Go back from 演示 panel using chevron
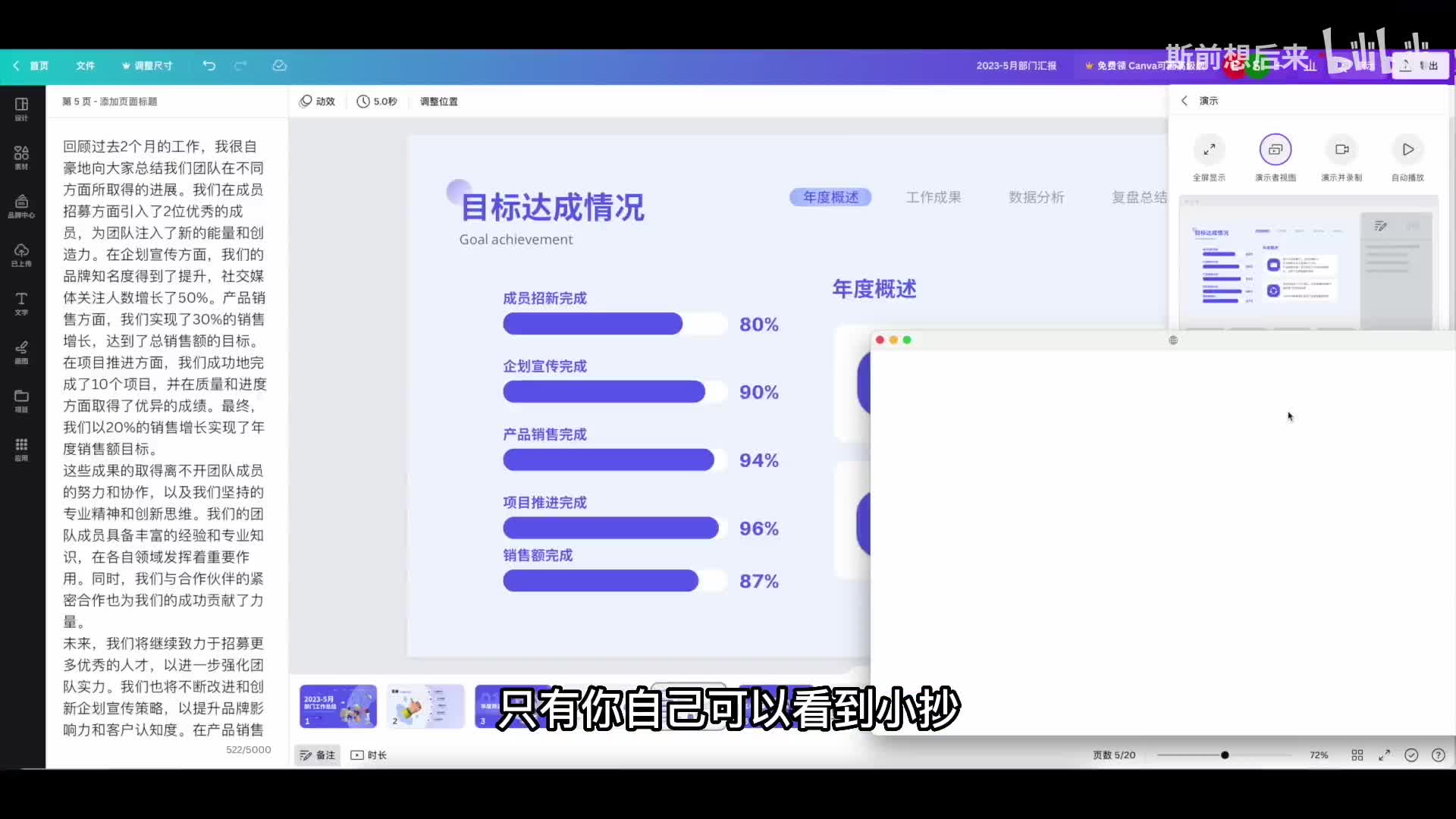 1185,101
